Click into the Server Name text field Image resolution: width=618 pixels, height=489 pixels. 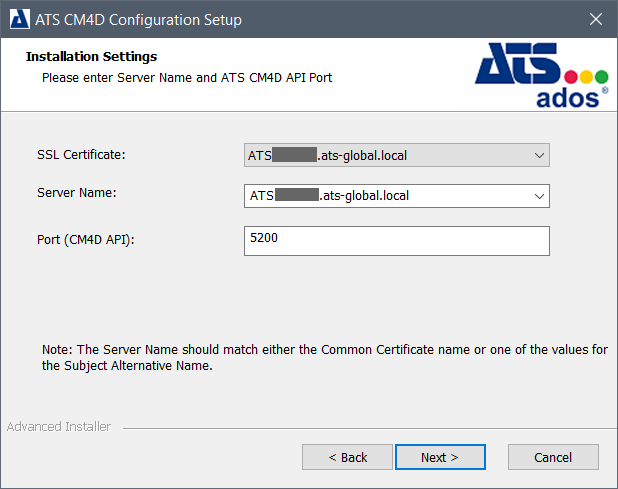point(390,195)
